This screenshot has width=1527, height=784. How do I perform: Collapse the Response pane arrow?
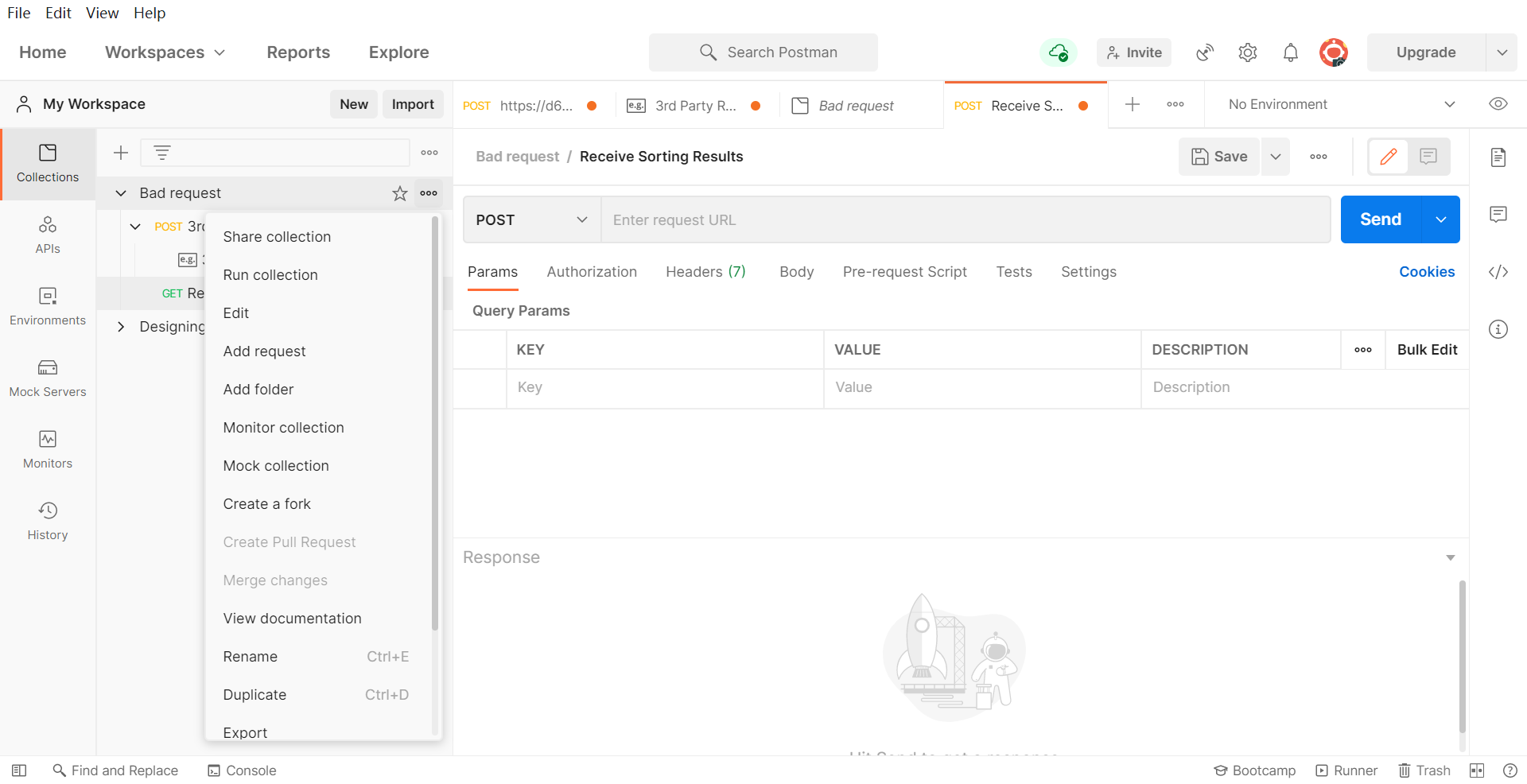[x=1451, y=558]
